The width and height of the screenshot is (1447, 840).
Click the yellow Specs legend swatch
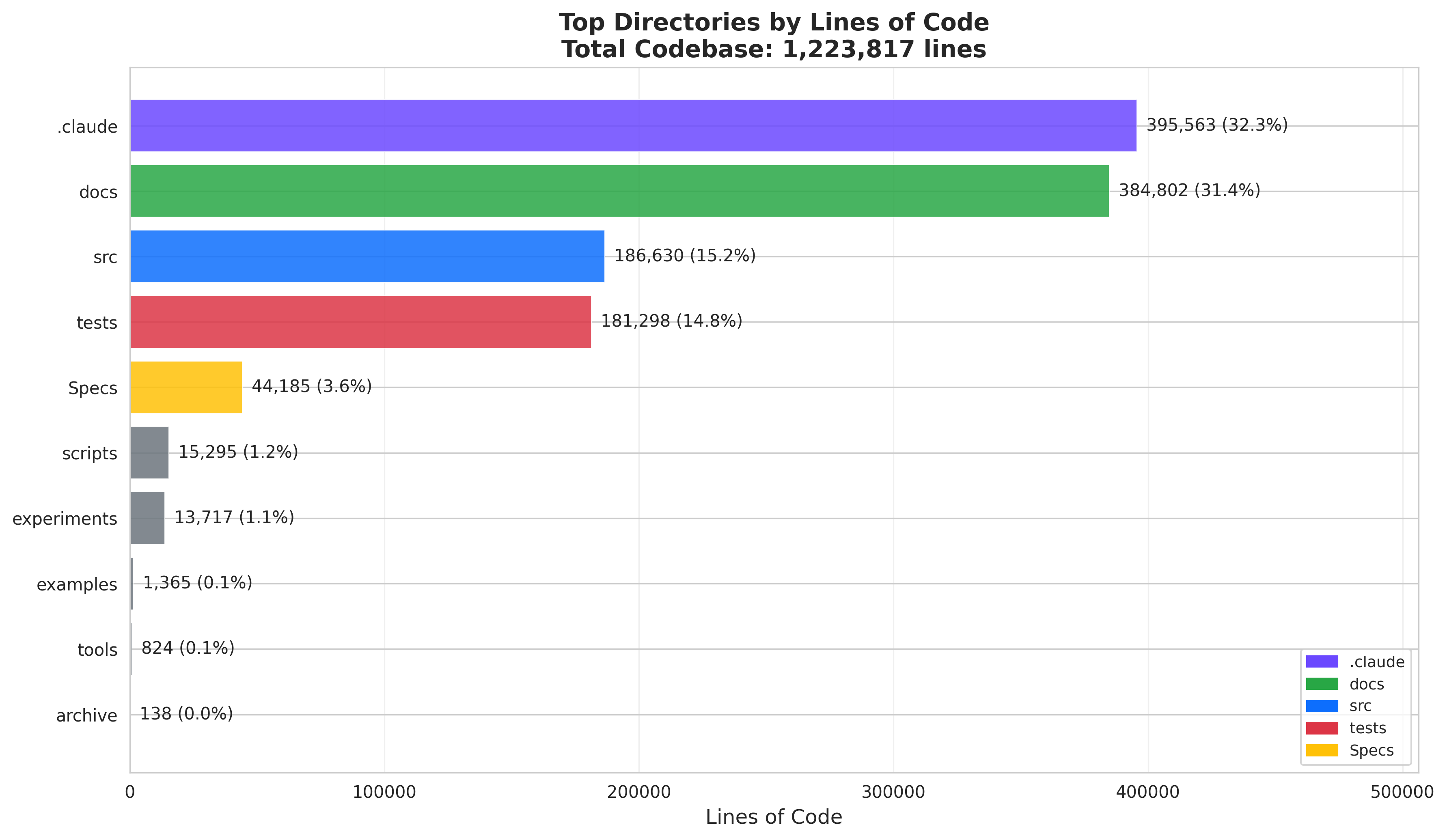(1322, 751)
